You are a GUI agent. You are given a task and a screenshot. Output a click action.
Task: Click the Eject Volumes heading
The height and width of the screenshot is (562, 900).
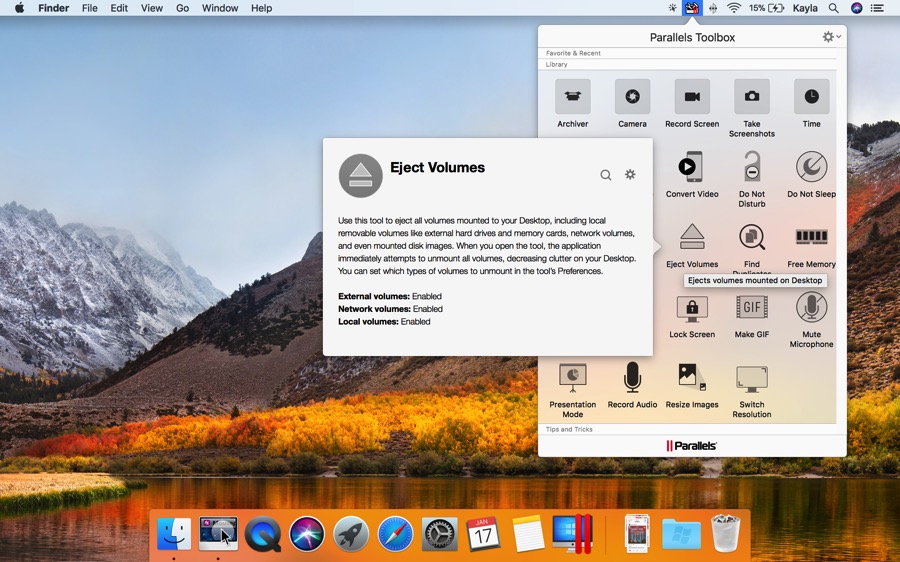pos(437,168)
